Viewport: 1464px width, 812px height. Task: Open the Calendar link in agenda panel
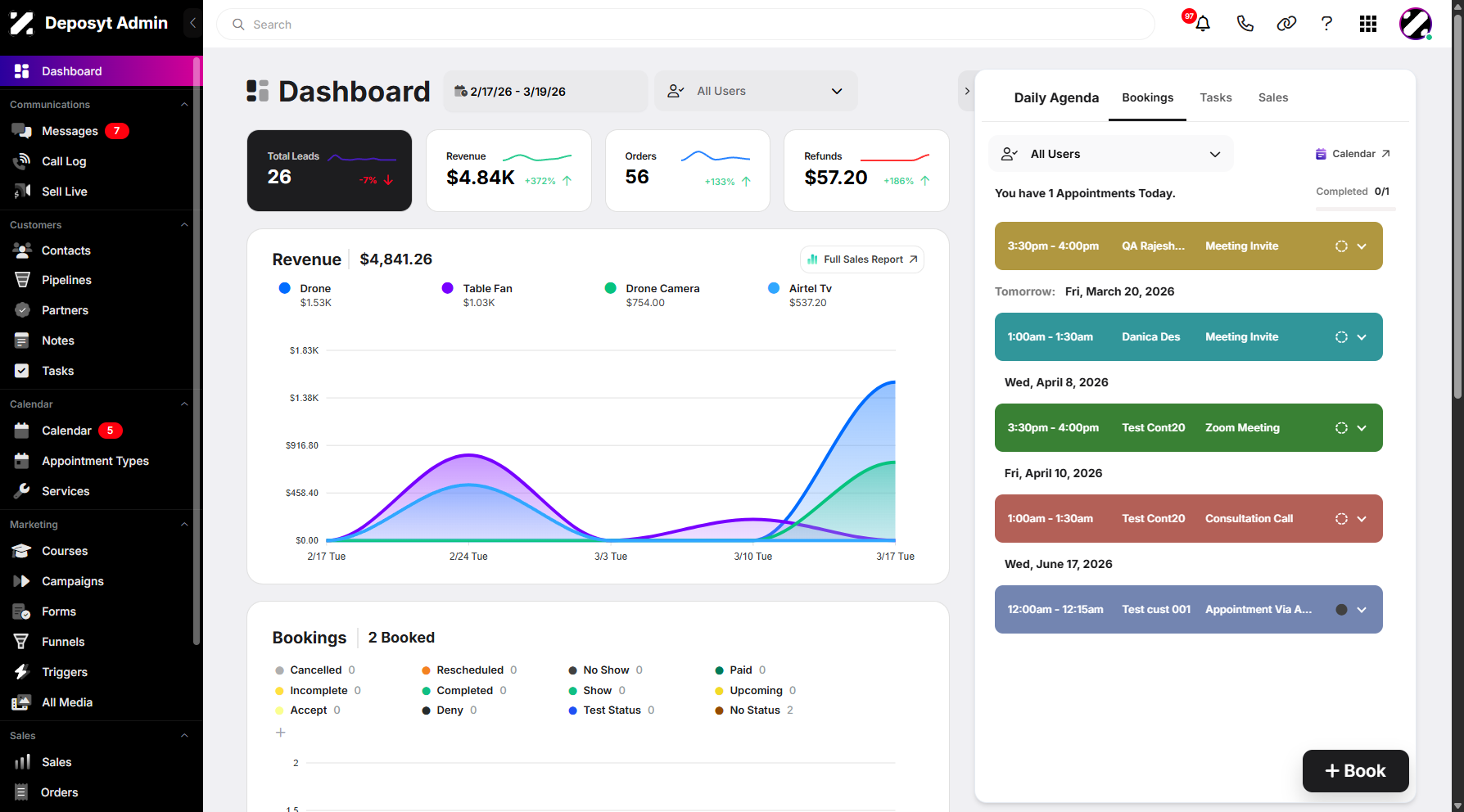click(x=1353, y=154)
